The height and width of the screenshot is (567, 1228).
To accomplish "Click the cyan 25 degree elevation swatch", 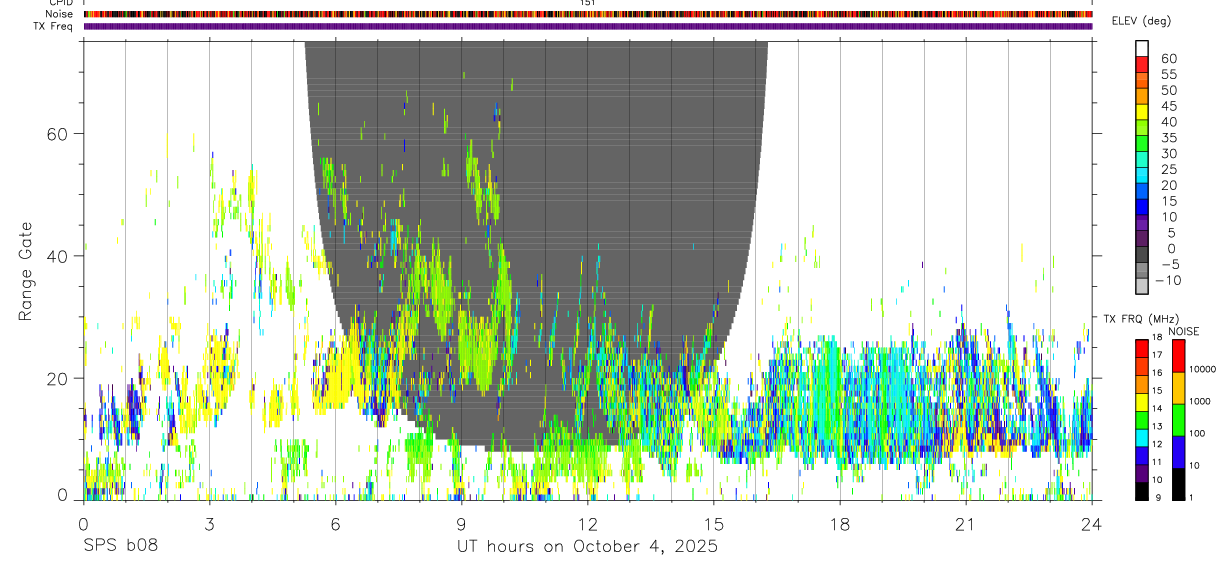I will [x=1143, y=176].
